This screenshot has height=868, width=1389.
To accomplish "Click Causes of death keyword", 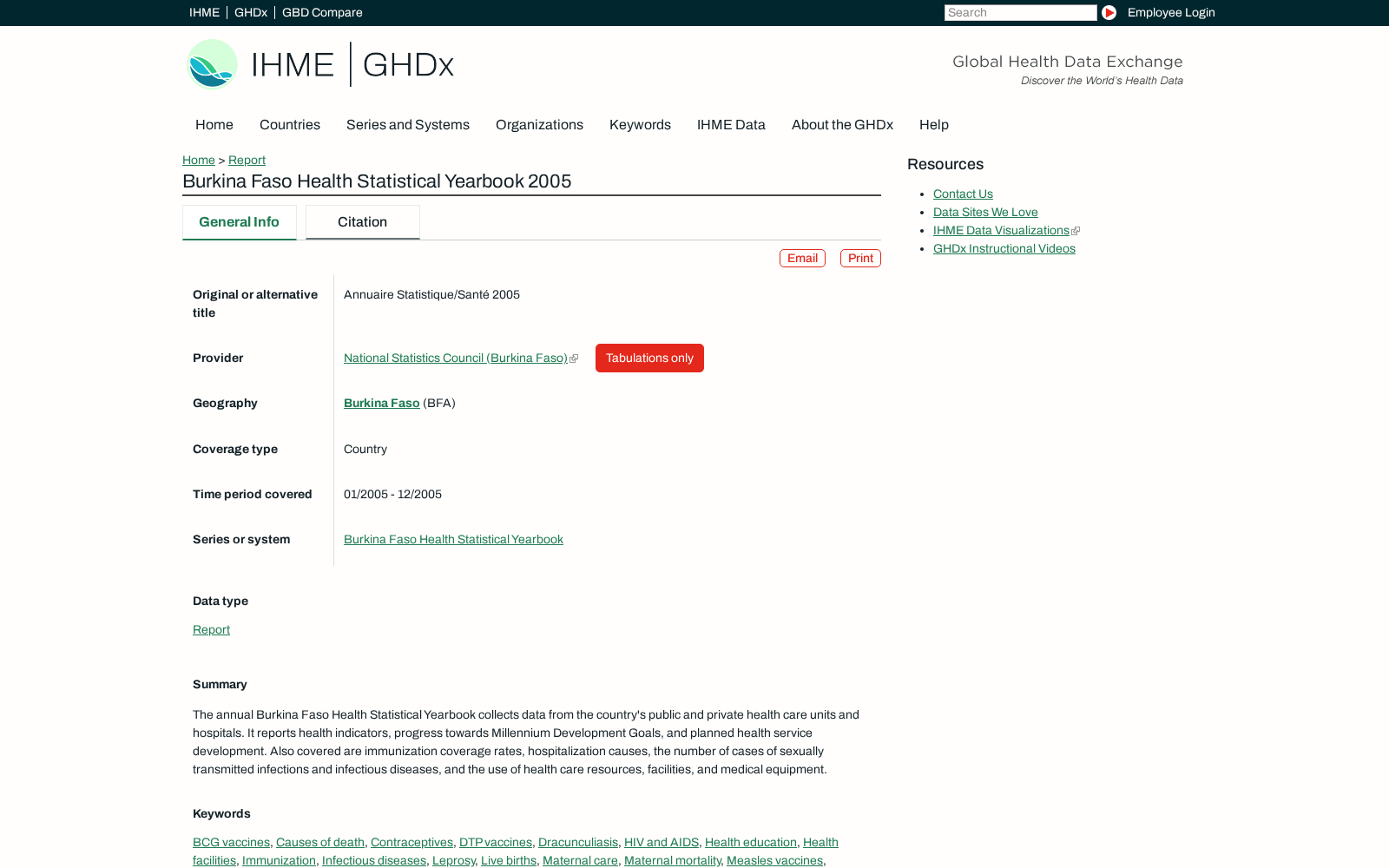I will coord(320,842).
